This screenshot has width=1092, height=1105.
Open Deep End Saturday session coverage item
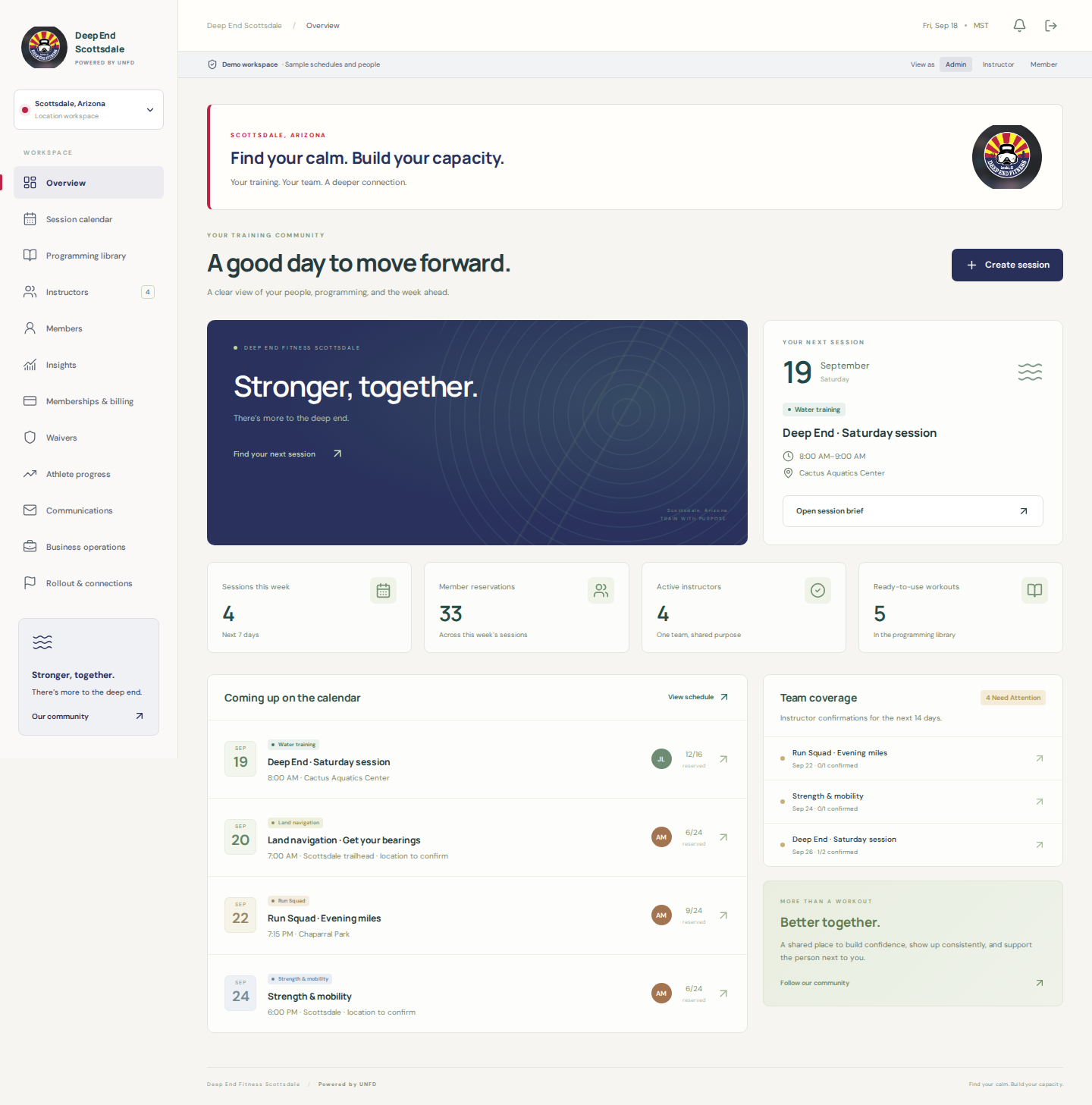(912, 845)
